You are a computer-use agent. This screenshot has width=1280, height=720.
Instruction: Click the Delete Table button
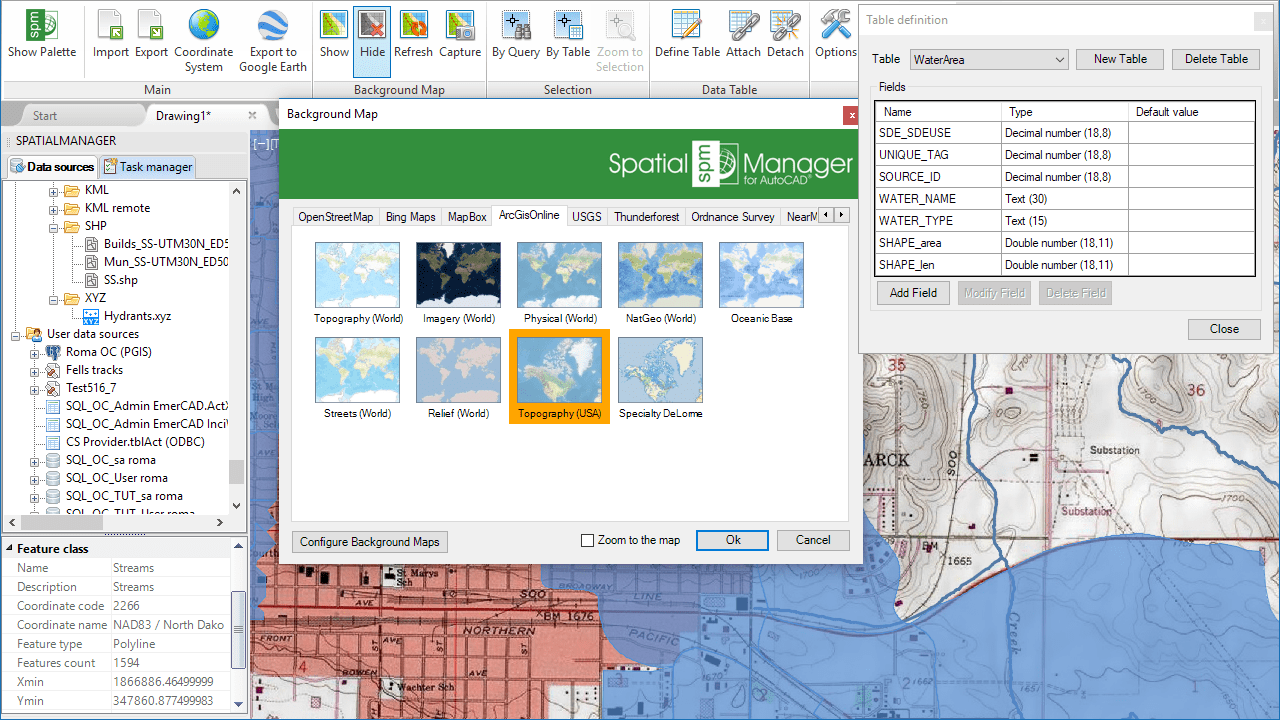click(x=1216, y=59)
